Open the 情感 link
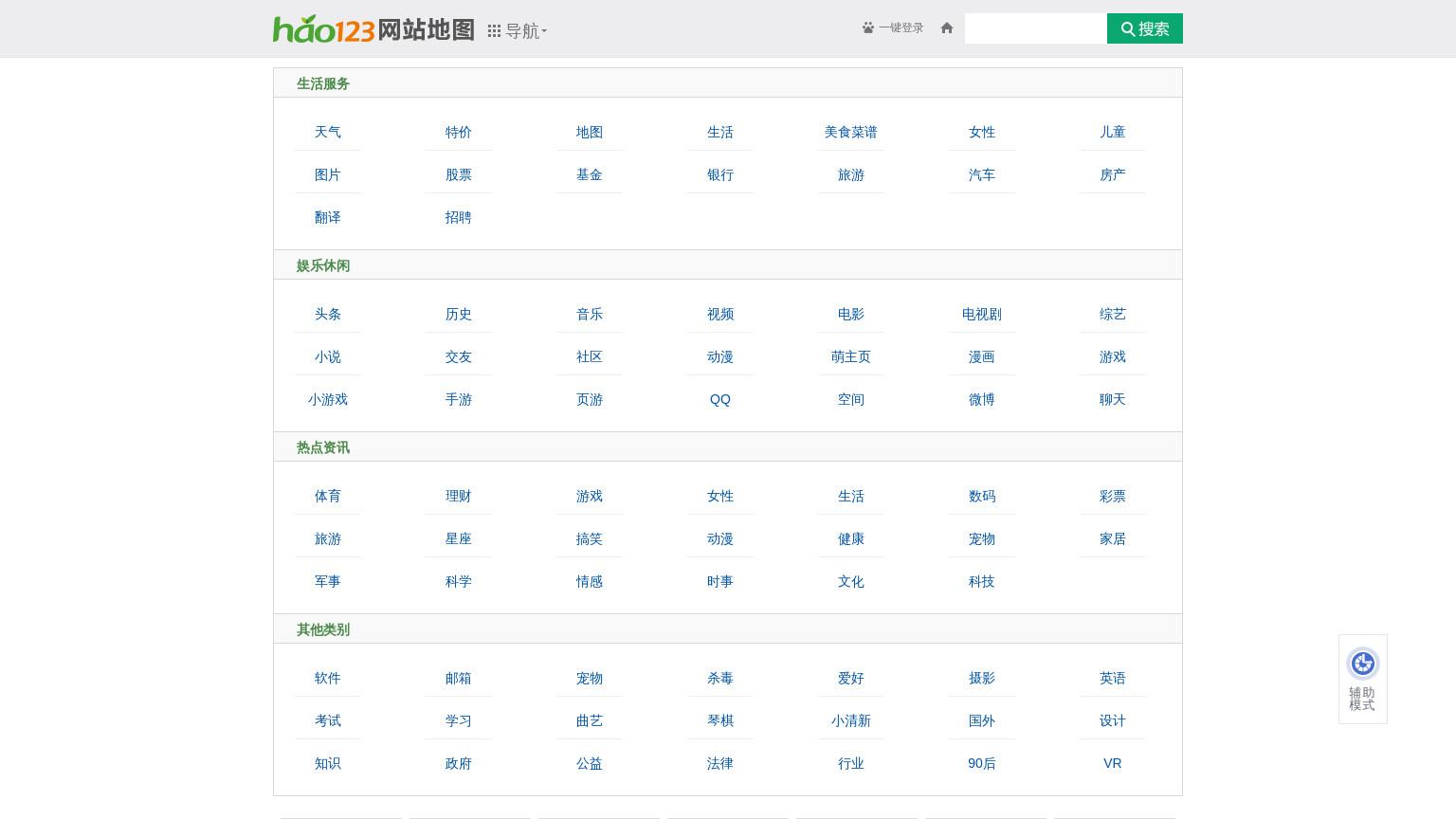Screen dimensions: 1456x819 (x=590, y=581)
